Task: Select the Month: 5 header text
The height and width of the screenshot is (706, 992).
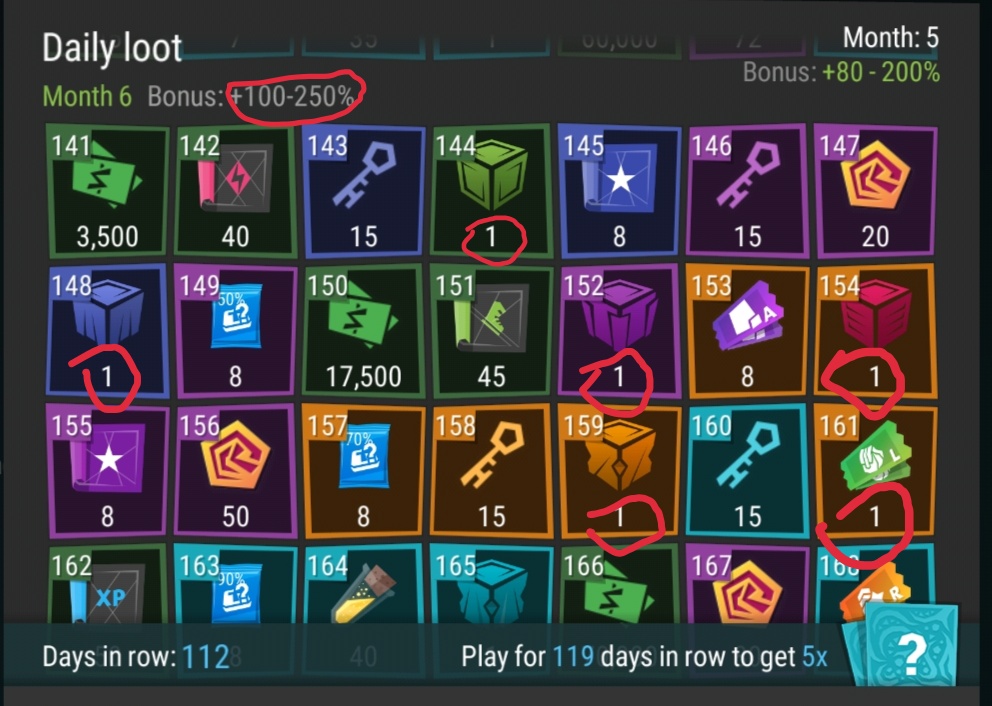Action: click(891, 38)
